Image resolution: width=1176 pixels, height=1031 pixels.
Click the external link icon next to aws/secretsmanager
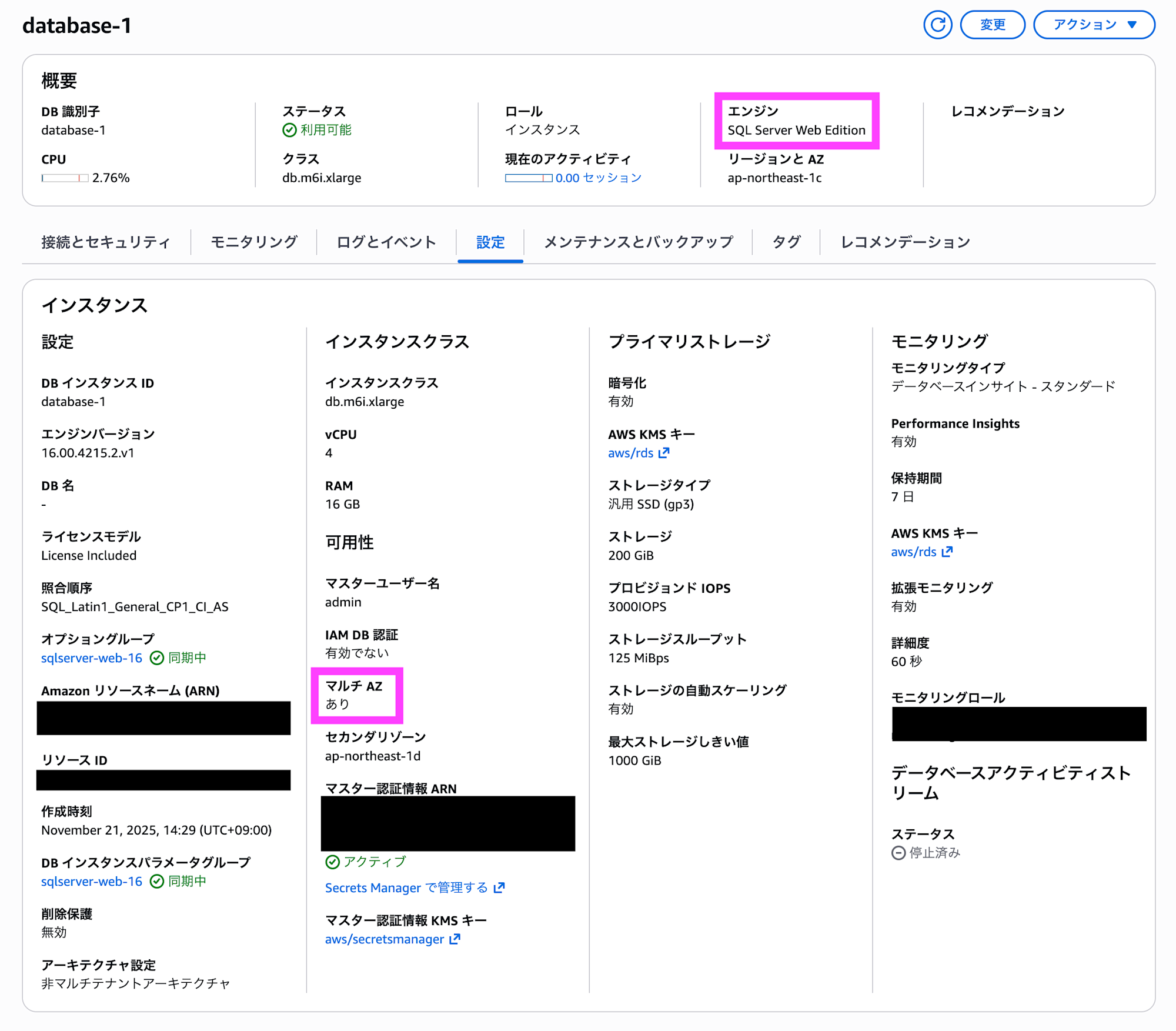453,939
